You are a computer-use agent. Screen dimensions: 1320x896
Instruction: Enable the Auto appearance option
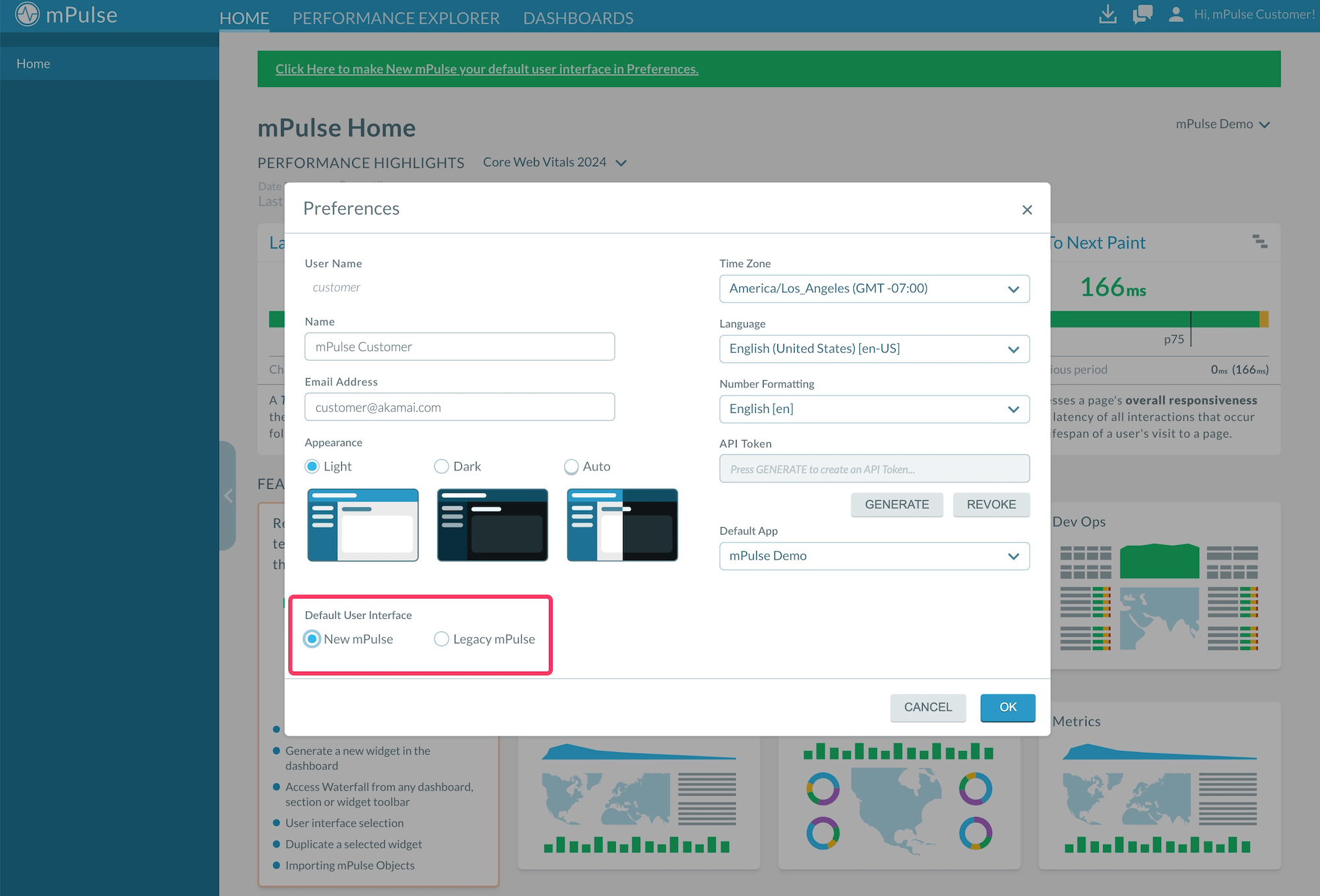pyautogui.click(x=571, y=466)
